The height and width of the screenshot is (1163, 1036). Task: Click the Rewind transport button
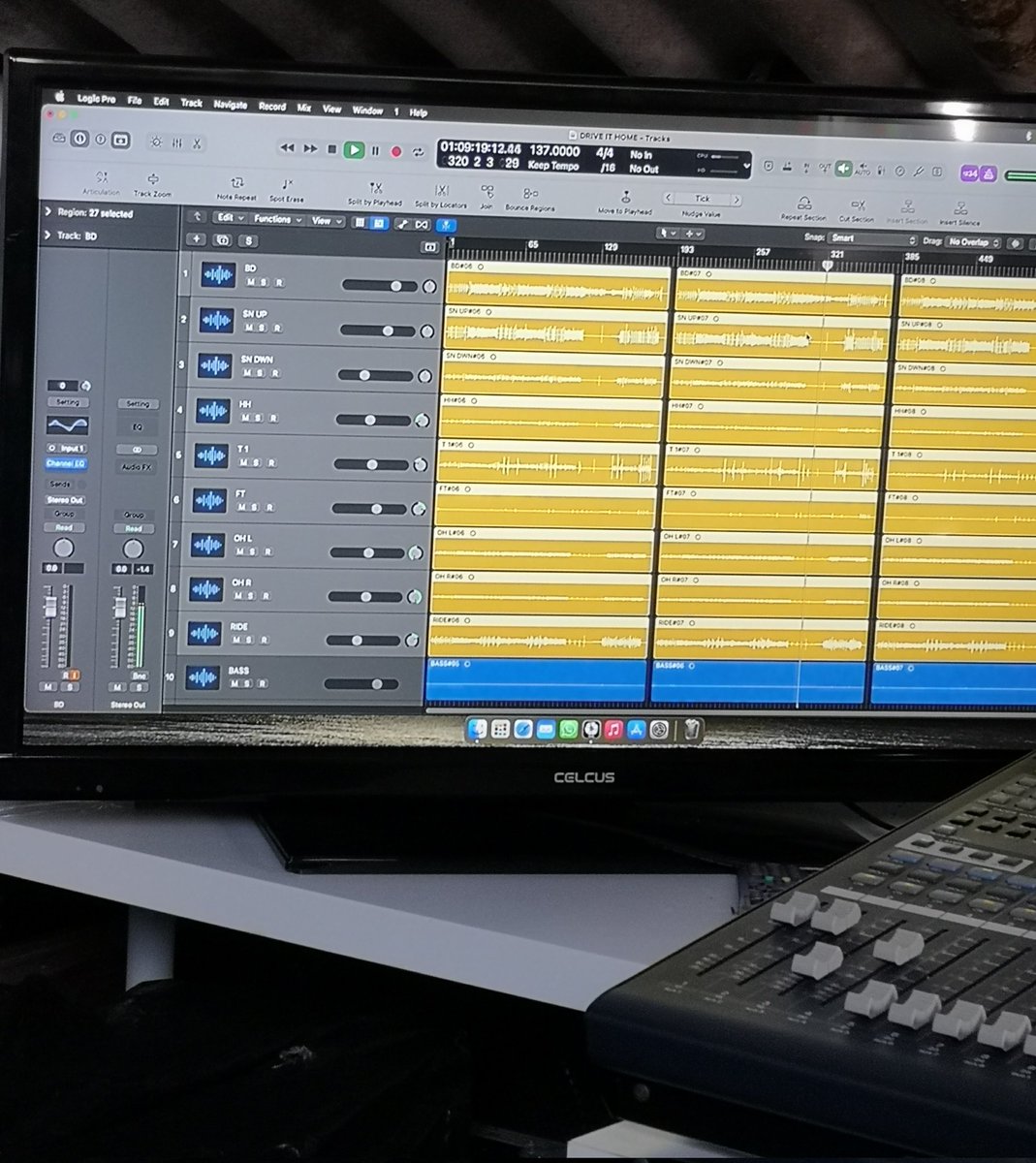tap(287, 148)
